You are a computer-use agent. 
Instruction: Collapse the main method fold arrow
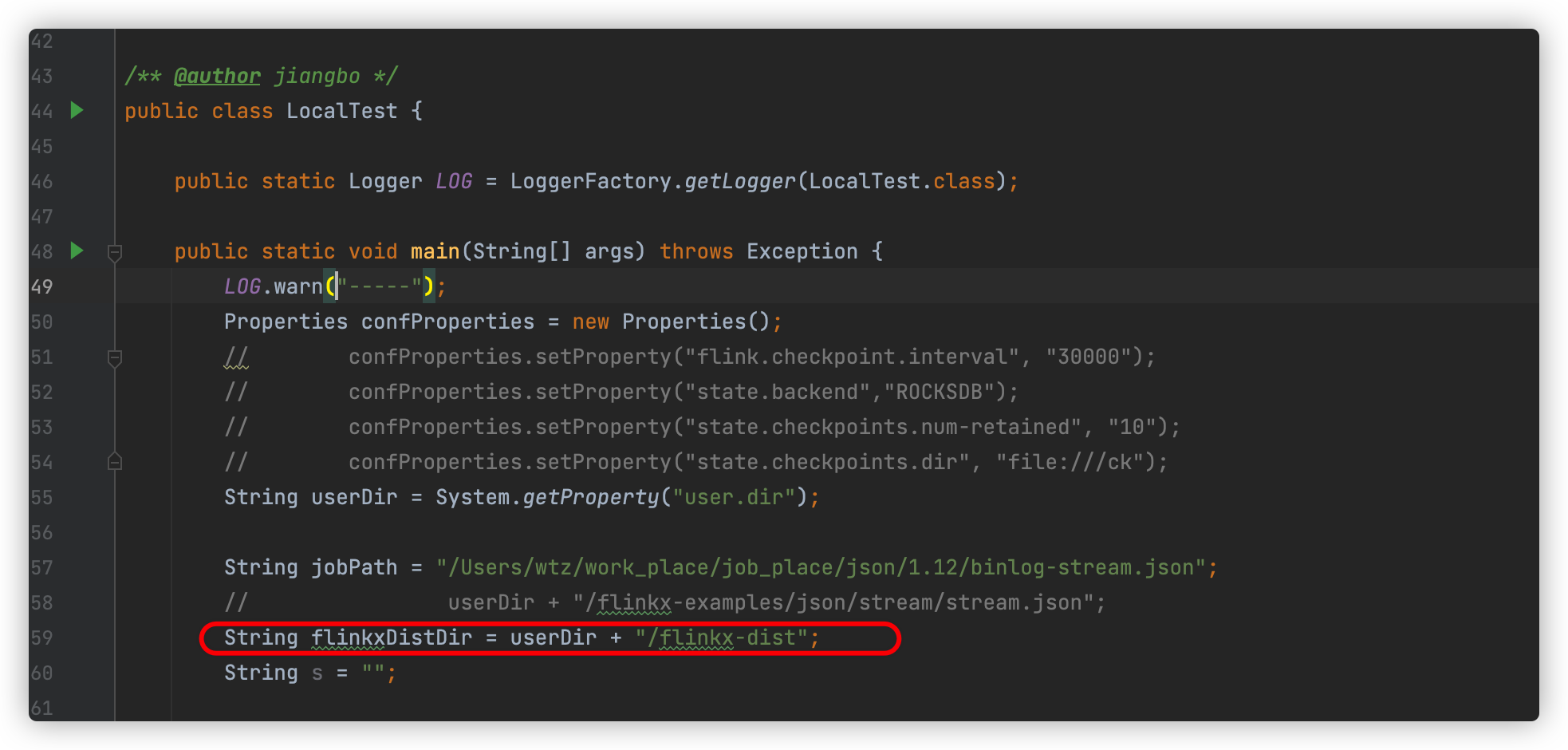[x=114, y=252]
